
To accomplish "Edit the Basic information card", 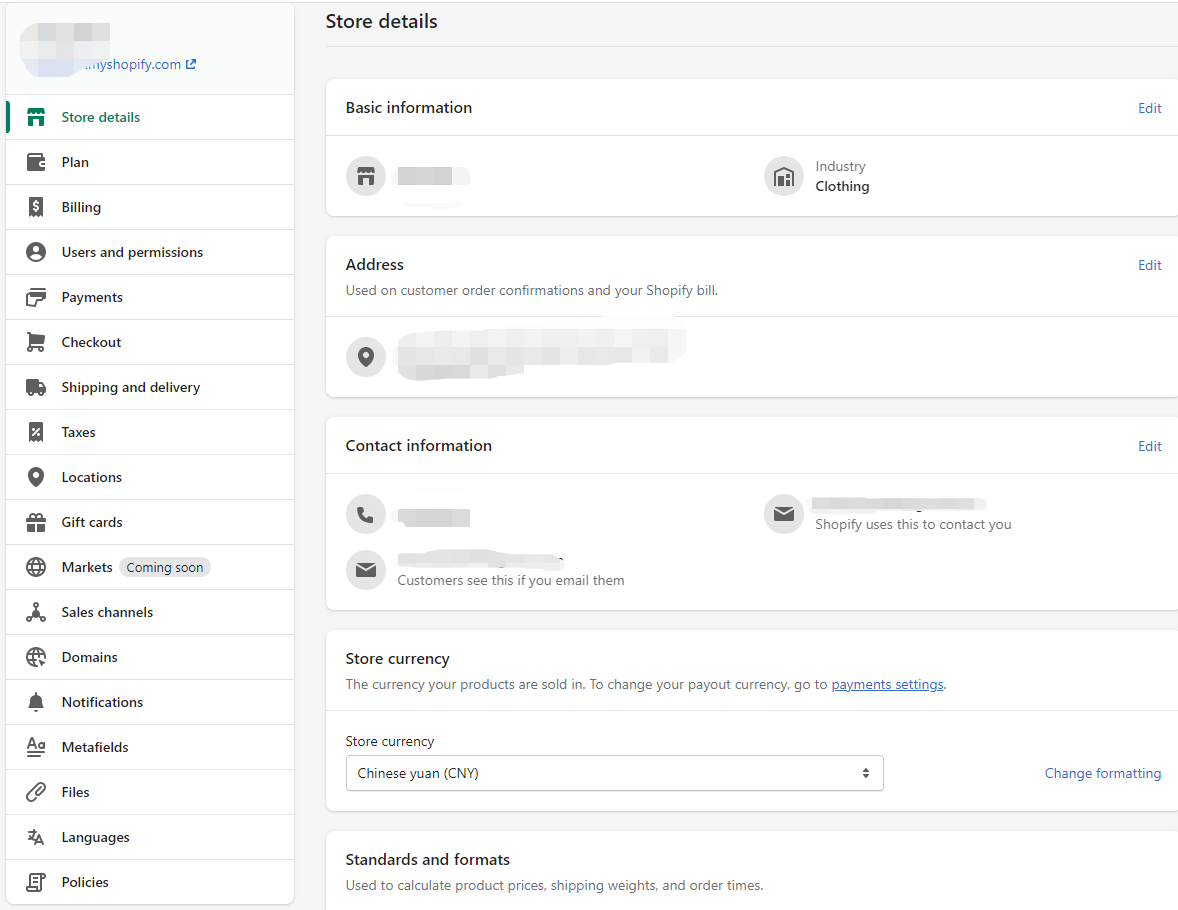I will pos(1149,108).
